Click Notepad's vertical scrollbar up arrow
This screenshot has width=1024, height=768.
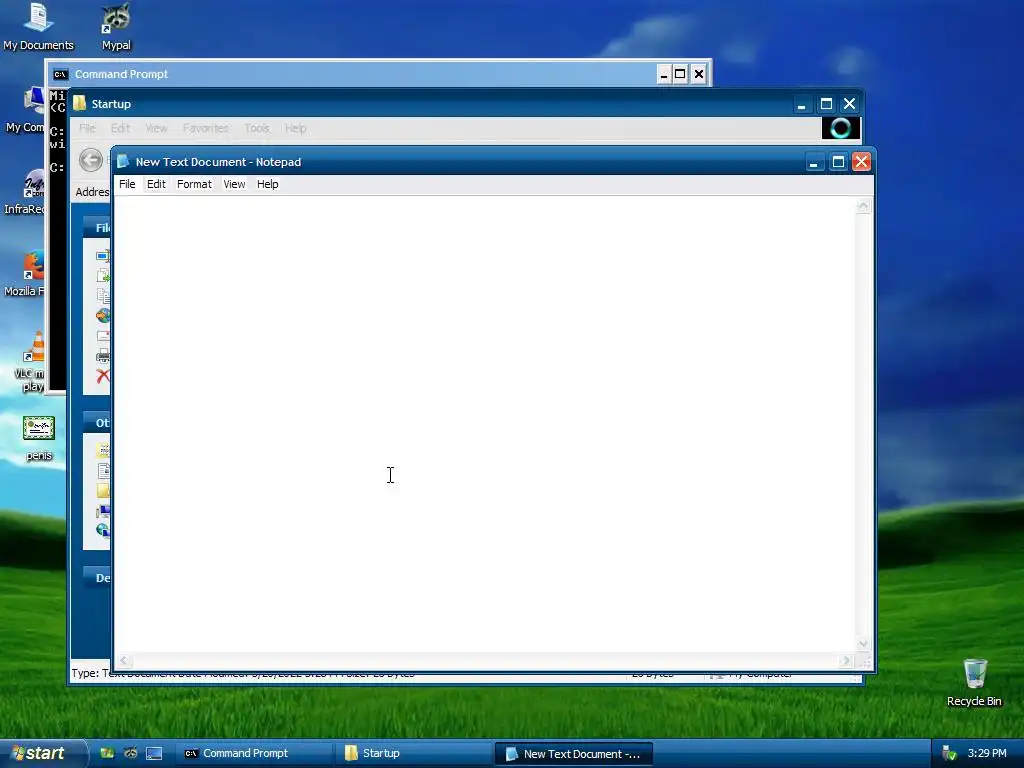point(863,206)
